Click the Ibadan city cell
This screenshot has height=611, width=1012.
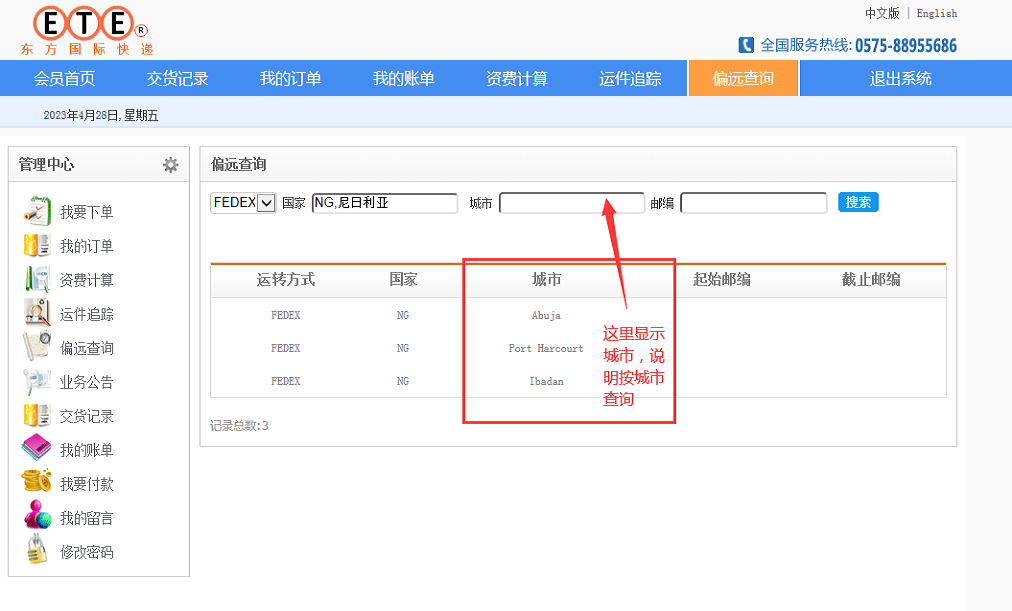pyautogui.click(x=546, y=381)
